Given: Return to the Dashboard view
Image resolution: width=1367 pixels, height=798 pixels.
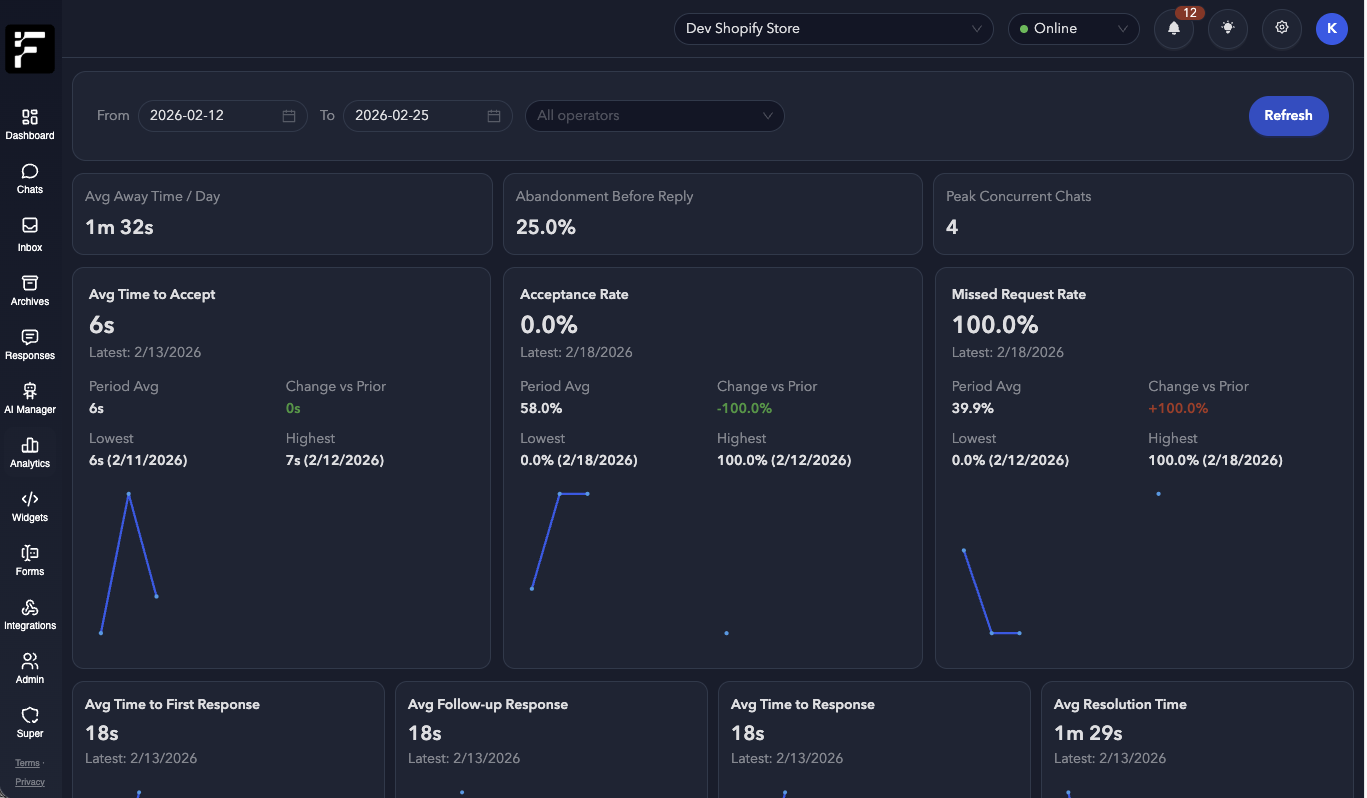Looking at the screenshot, I should [x=29, y=123].
